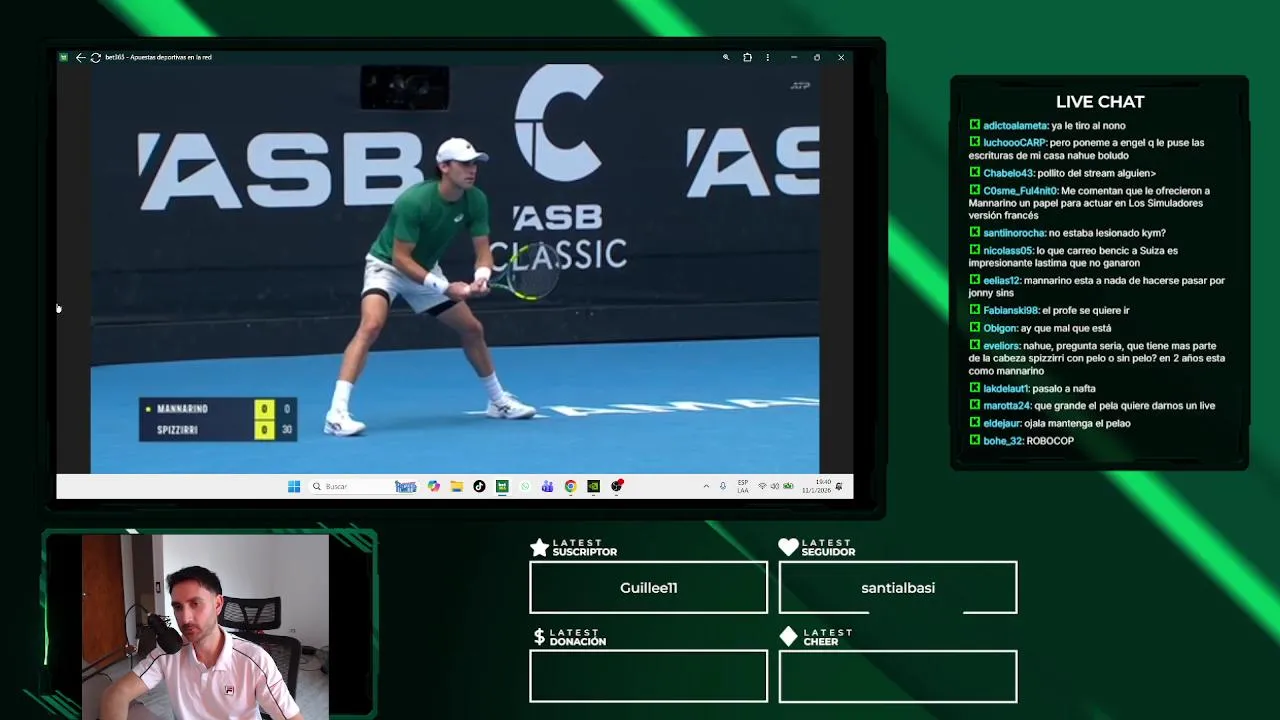
Task: Minimize the bet365 window
Action: [x=794, y=57]
